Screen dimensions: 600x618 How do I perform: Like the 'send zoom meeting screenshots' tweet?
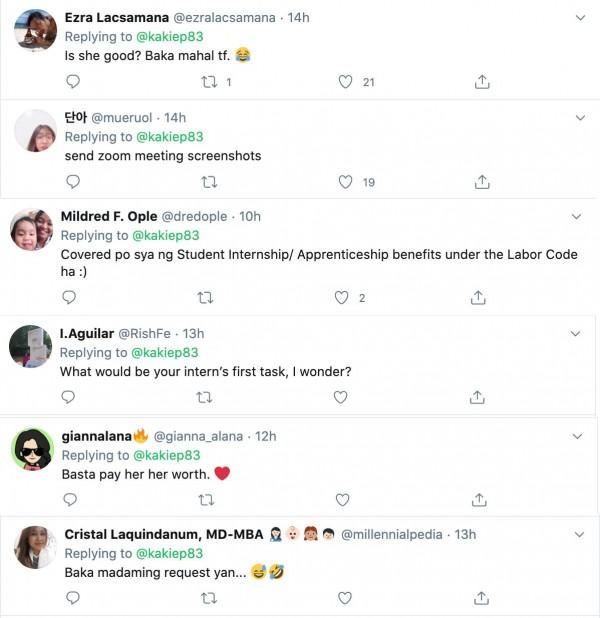[346, 181]
